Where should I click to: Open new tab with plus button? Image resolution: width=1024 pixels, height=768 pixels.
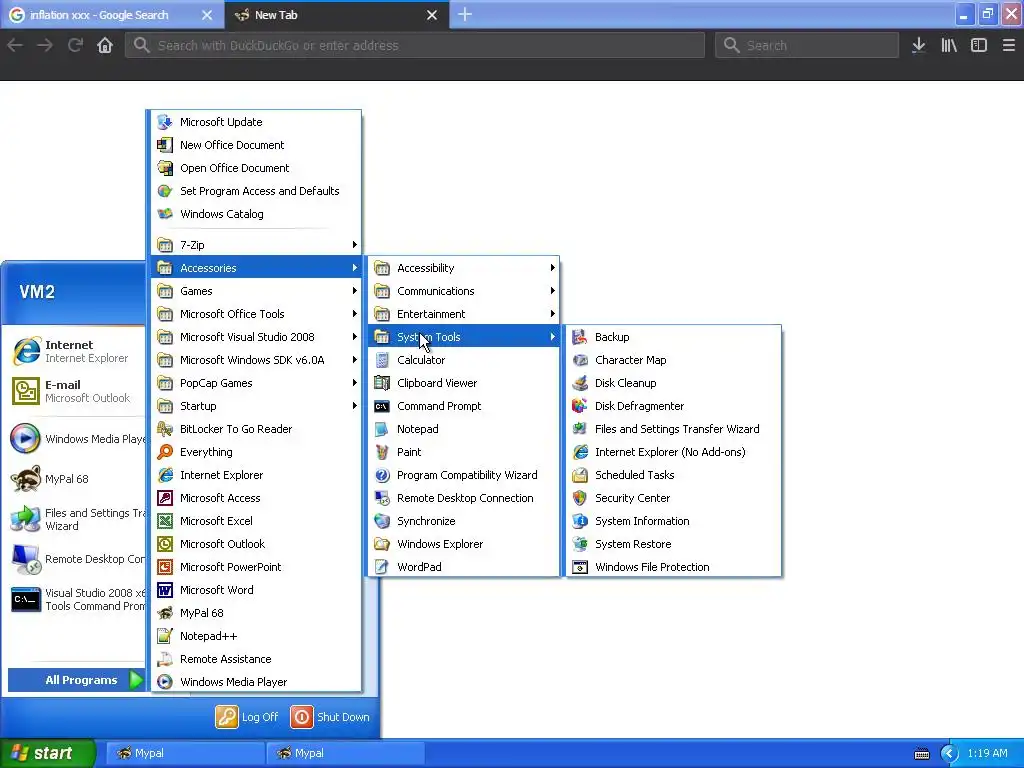464,14
